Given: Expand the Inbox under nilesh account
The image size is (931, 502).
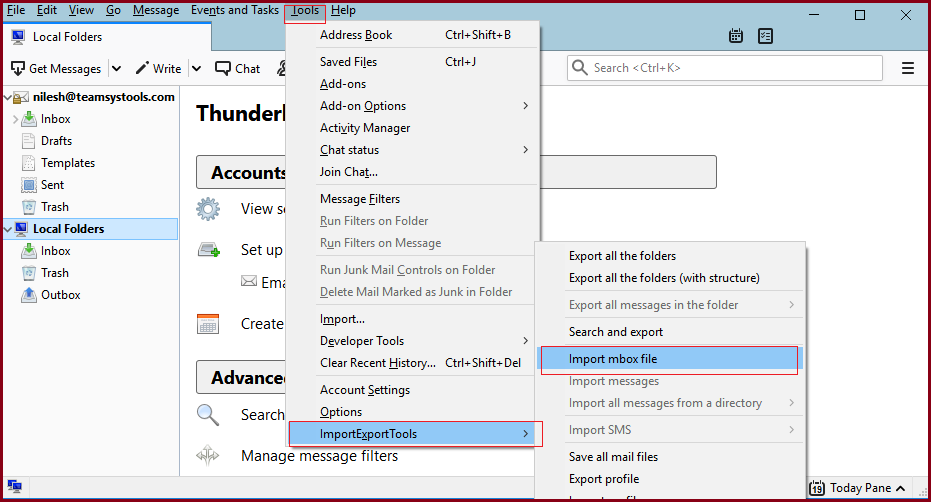Looking at the screenshot, I should pyautogui.click(x=15, y=119).
